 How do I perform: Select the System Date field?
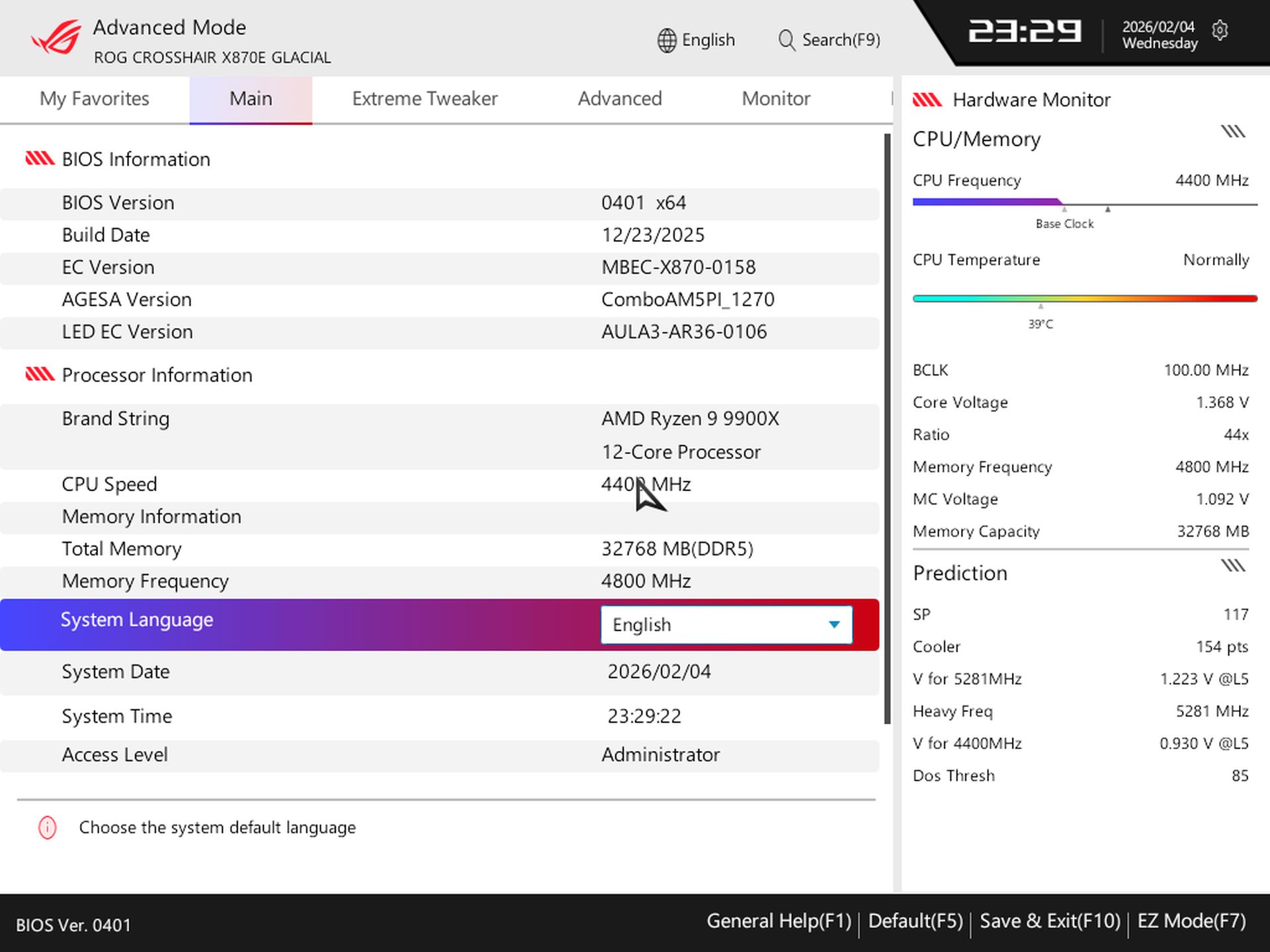pos(659,671)
